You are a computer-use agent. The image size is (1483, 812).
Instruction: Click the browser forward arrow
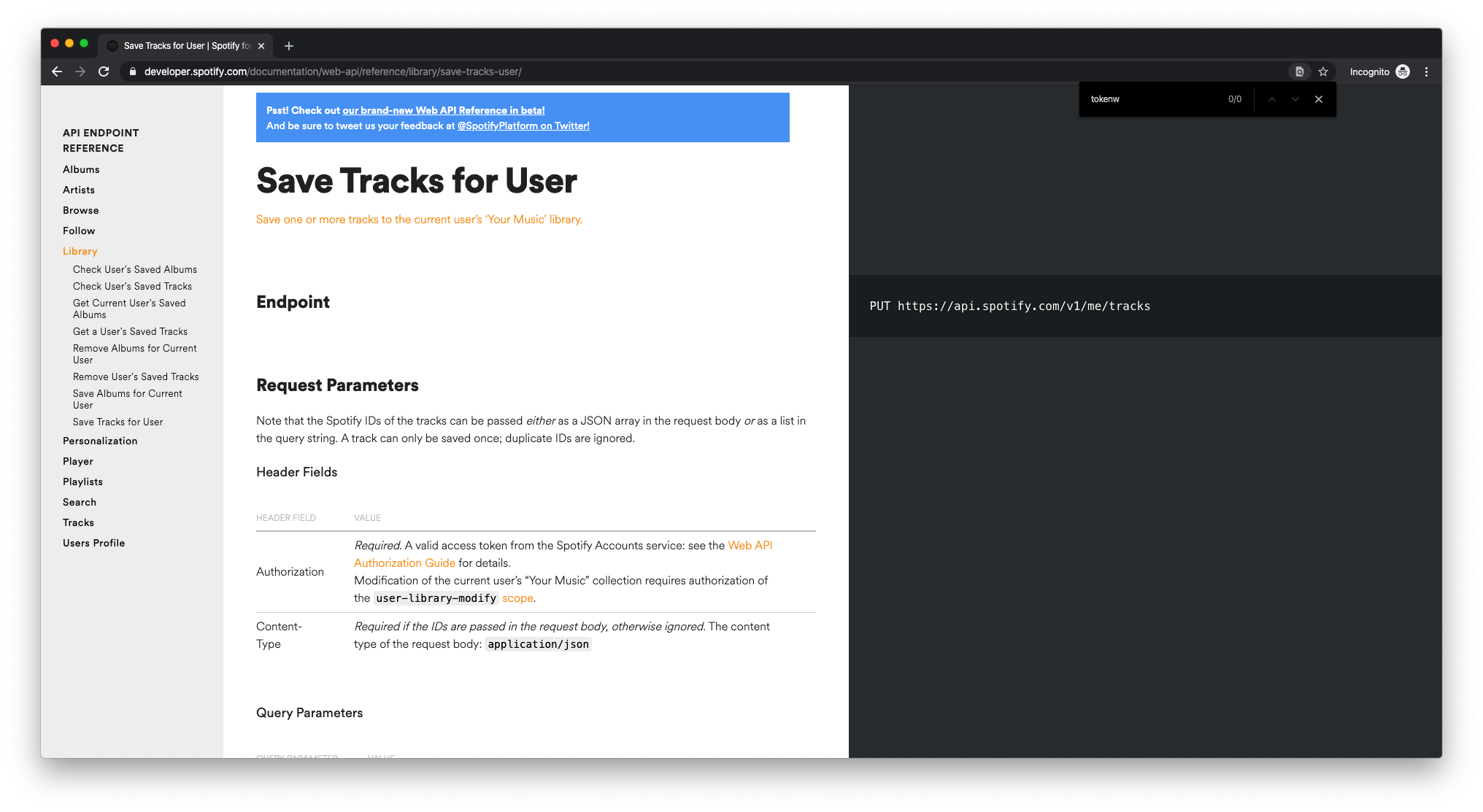point(80,71)
